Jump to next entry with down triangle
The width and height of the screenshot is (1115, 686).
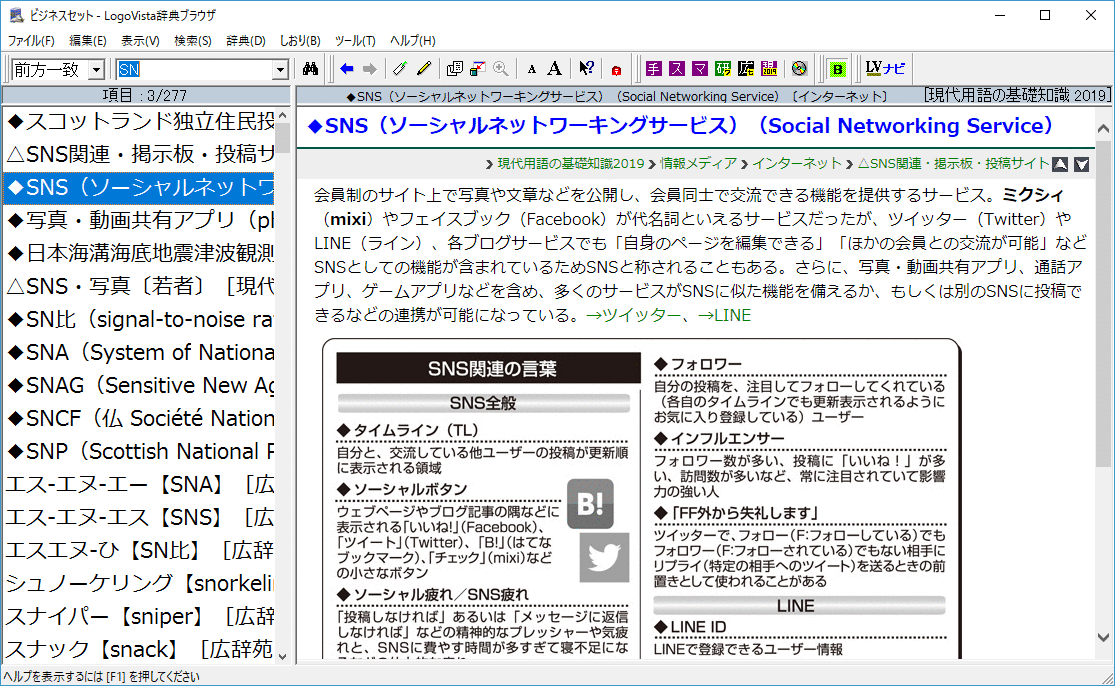(x=1082, y=164)
